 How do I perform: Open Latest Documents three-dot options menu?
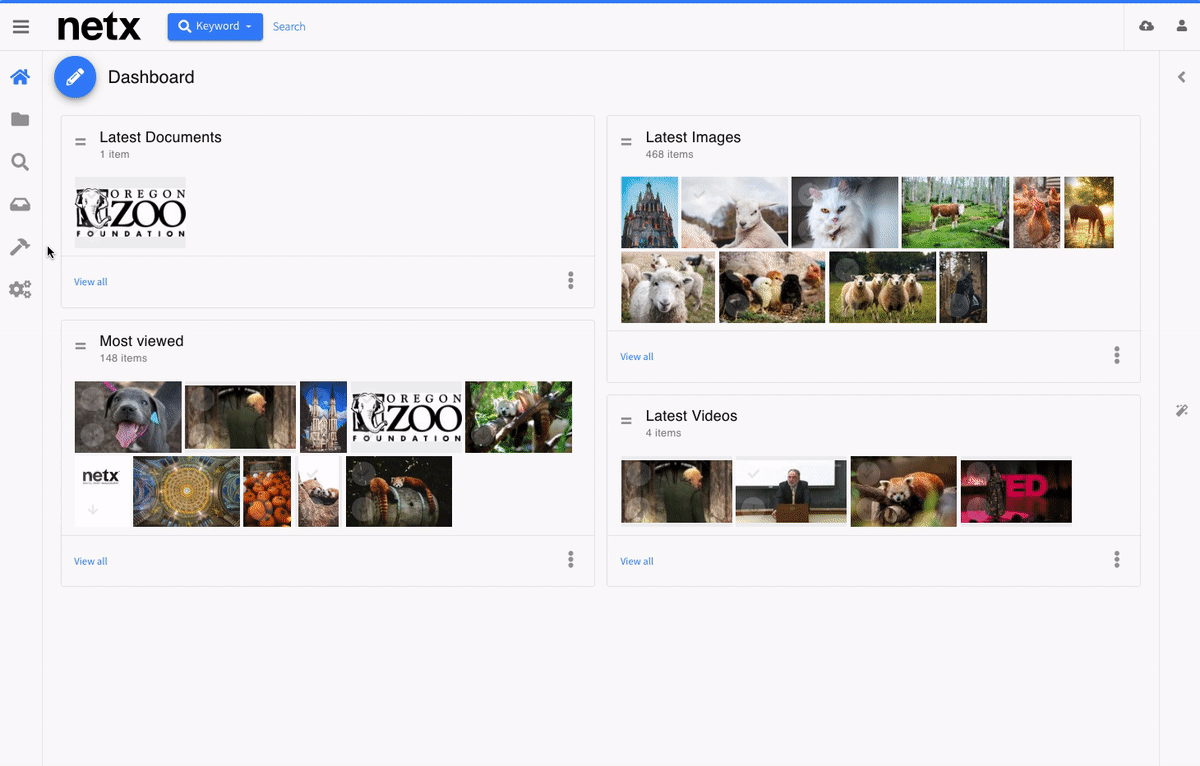pyautogui.click(x=571, y=281)
